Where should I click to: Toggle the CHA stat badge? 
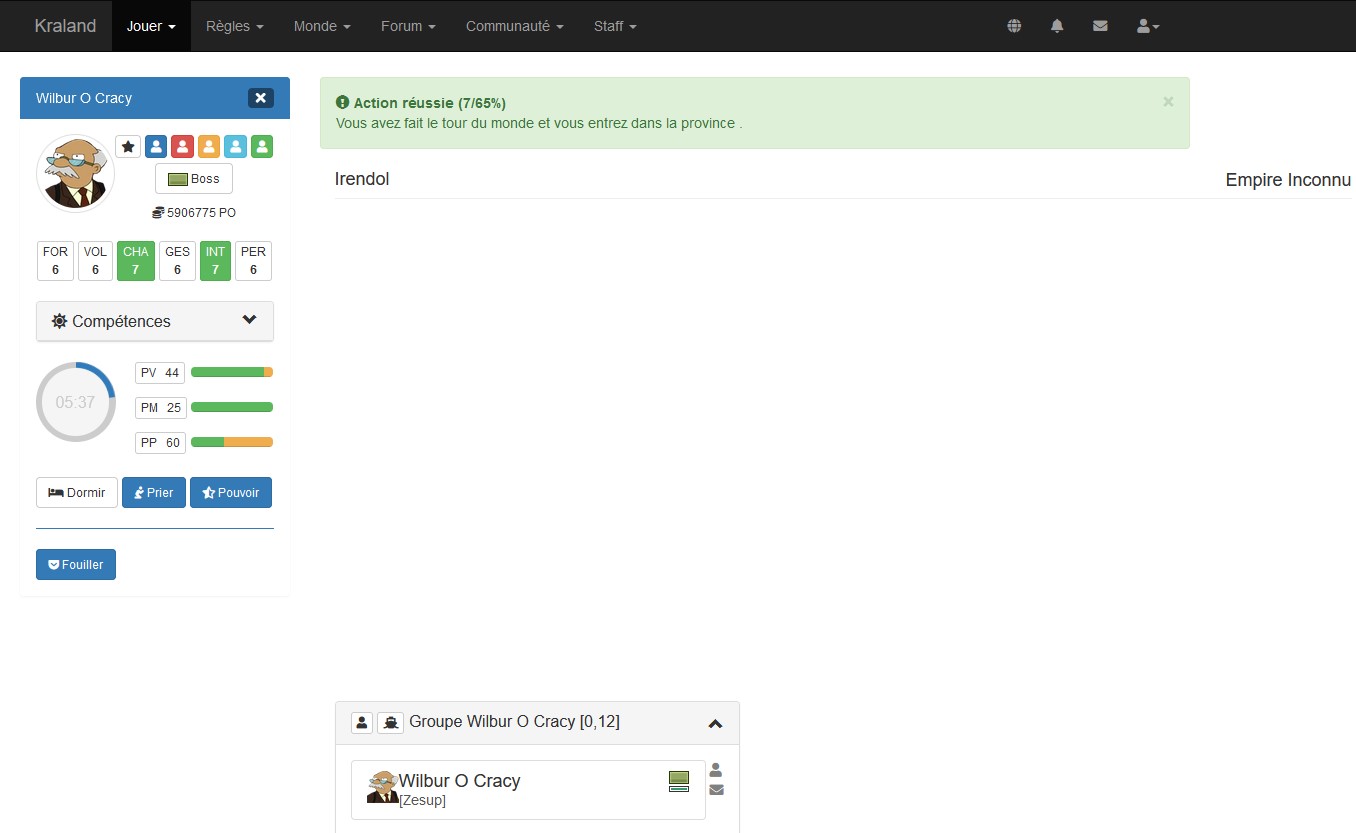point(136,261)
